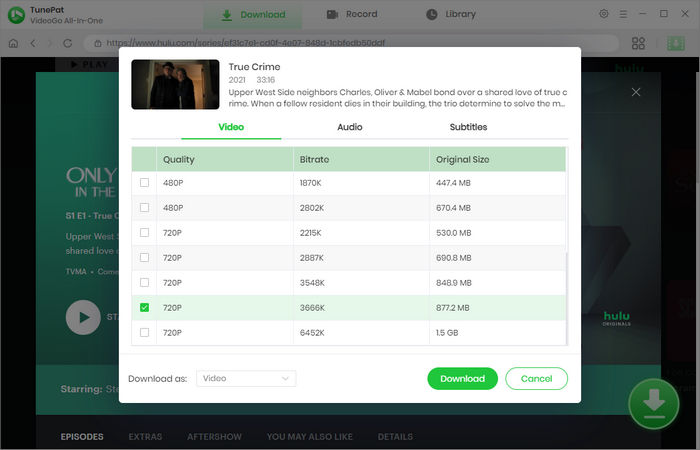The height and width of the screenshot is (450, 700).
Task: Open the Subtitles tab
Action: (468, 127)
